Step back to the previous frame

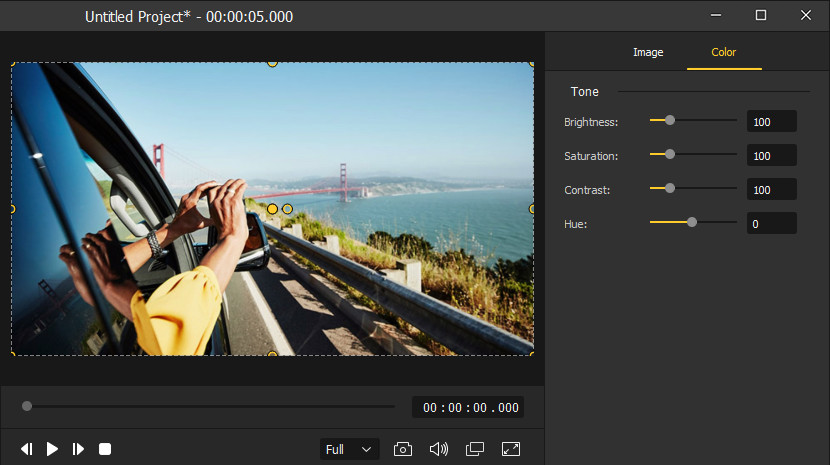tap(27, 450)
